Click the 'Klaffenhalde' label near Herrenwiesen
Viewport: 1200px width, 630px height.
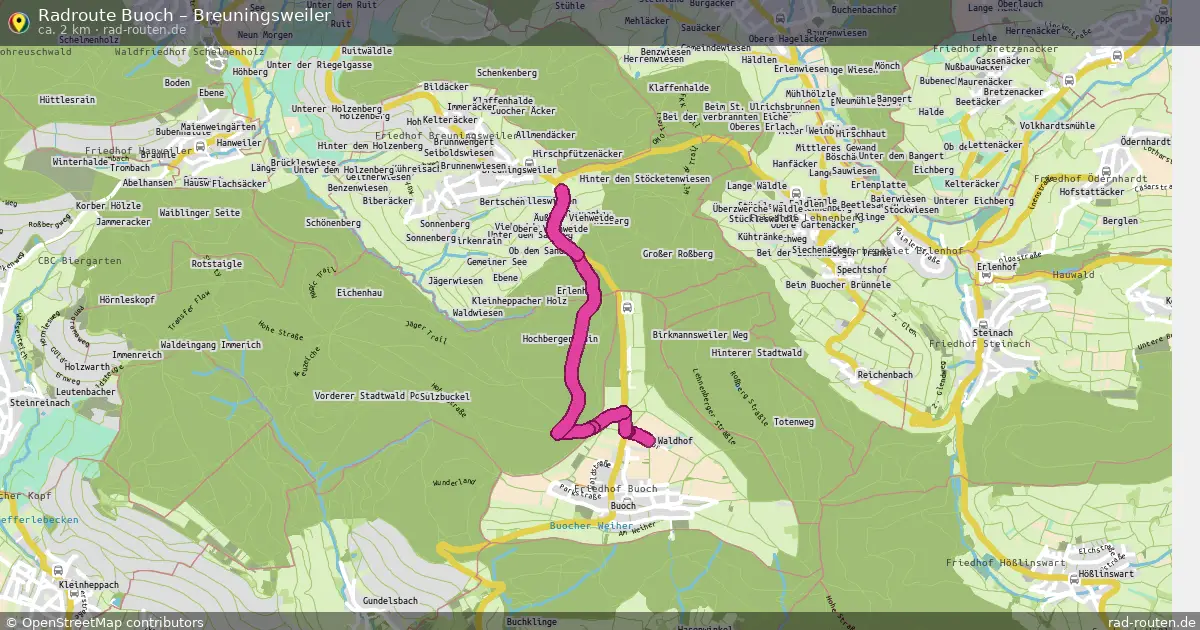click(x=680, y=88)
